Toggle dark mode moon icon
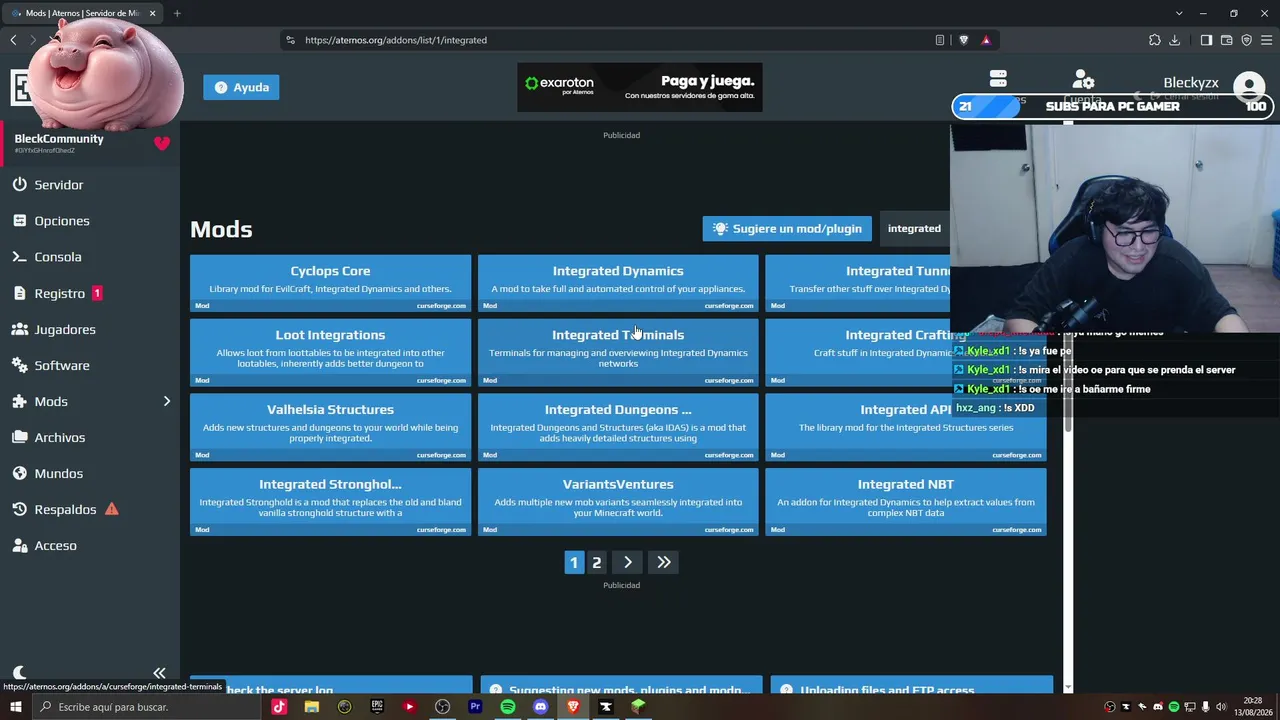Viewport: 1280px width, 720px height. click(19, 673)
